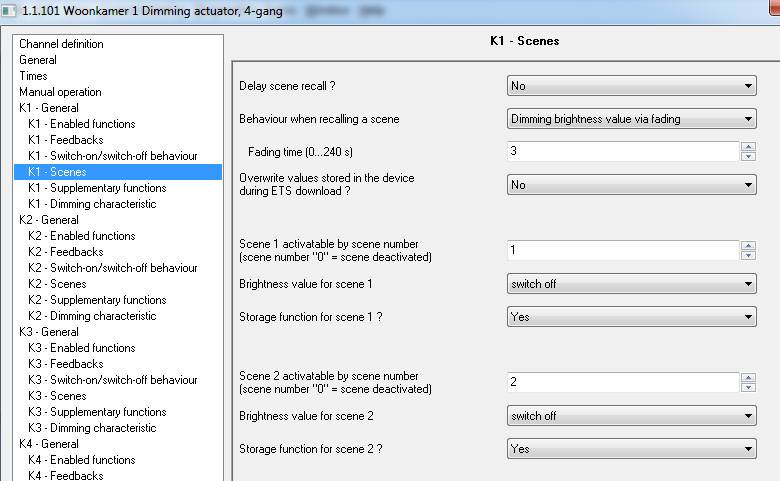The width and height of the screenshot is (780, 481).
Task: Click the Scene 2 number input field
Action: (x=622, y=382)
